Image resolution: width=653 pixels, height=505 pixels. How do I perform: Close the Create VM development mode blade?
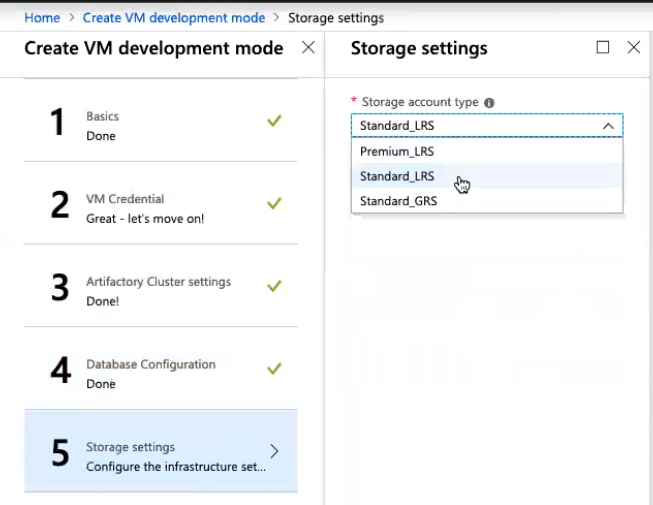click(308, 47)
